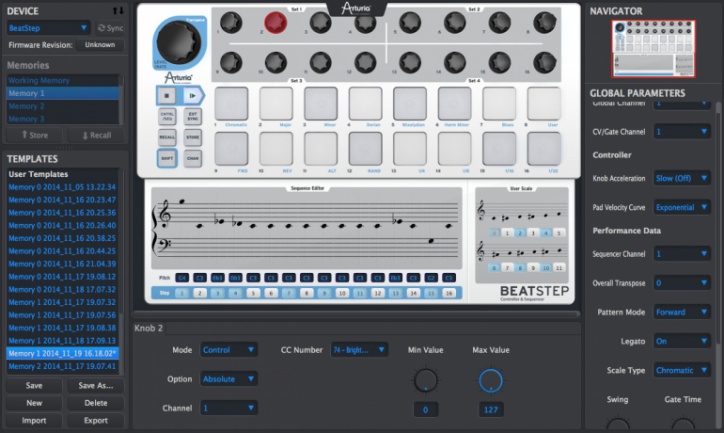Select knob 12 in the bottom row
This screenshot has width=724, height=433.
365,62
